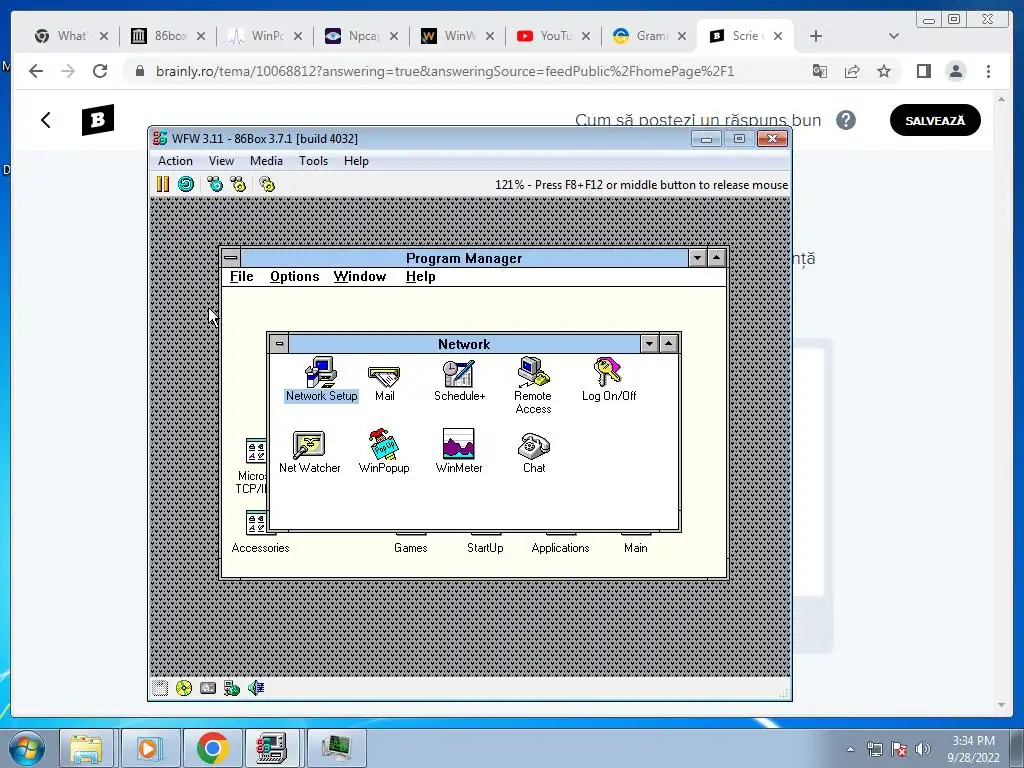Viewport: 1024px width, 768px height.
Task: Select the StartUp program group
Action: (485, 547)
